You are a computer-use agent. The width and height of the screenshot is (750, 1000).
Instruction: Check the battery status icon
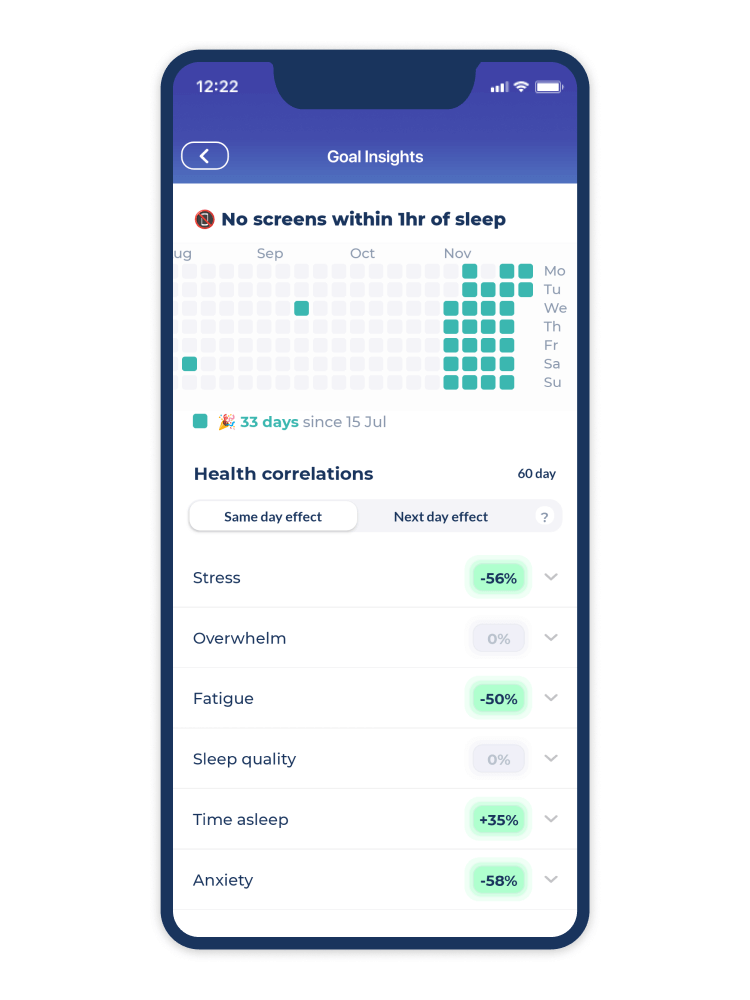click(548, 87)
